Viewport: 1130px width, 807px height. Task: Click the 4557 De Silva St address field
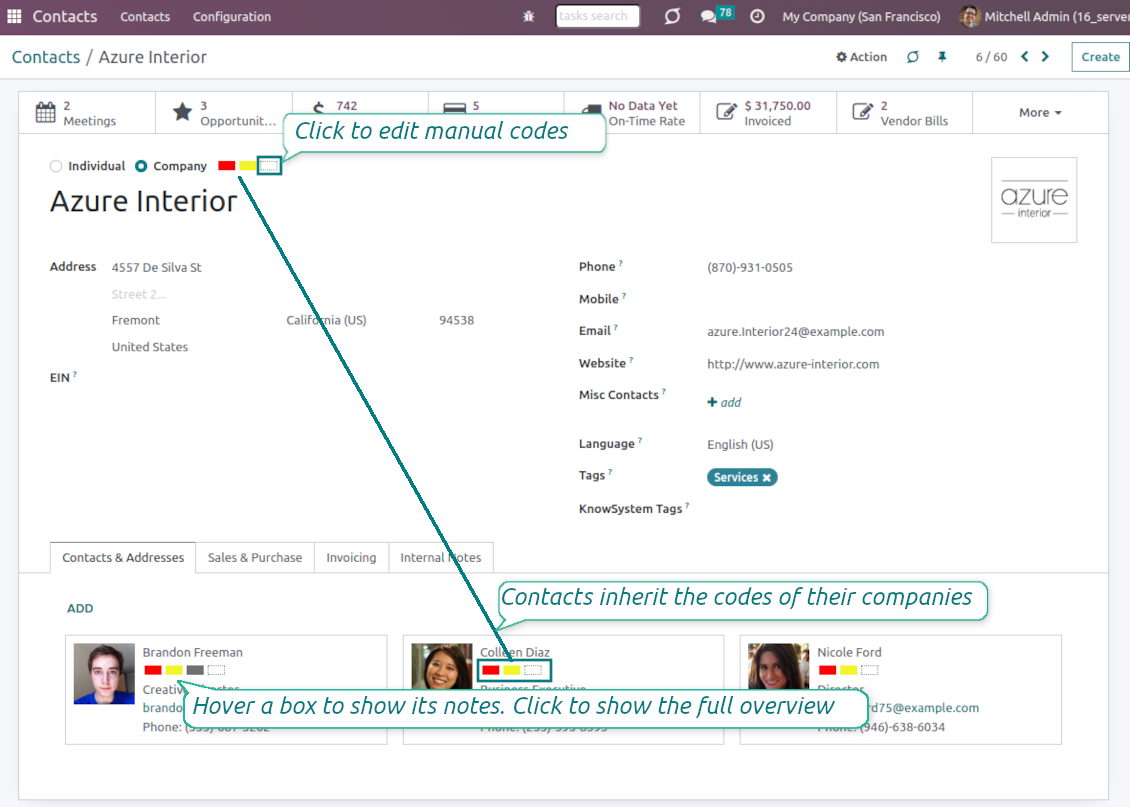(x=156, y=267)
